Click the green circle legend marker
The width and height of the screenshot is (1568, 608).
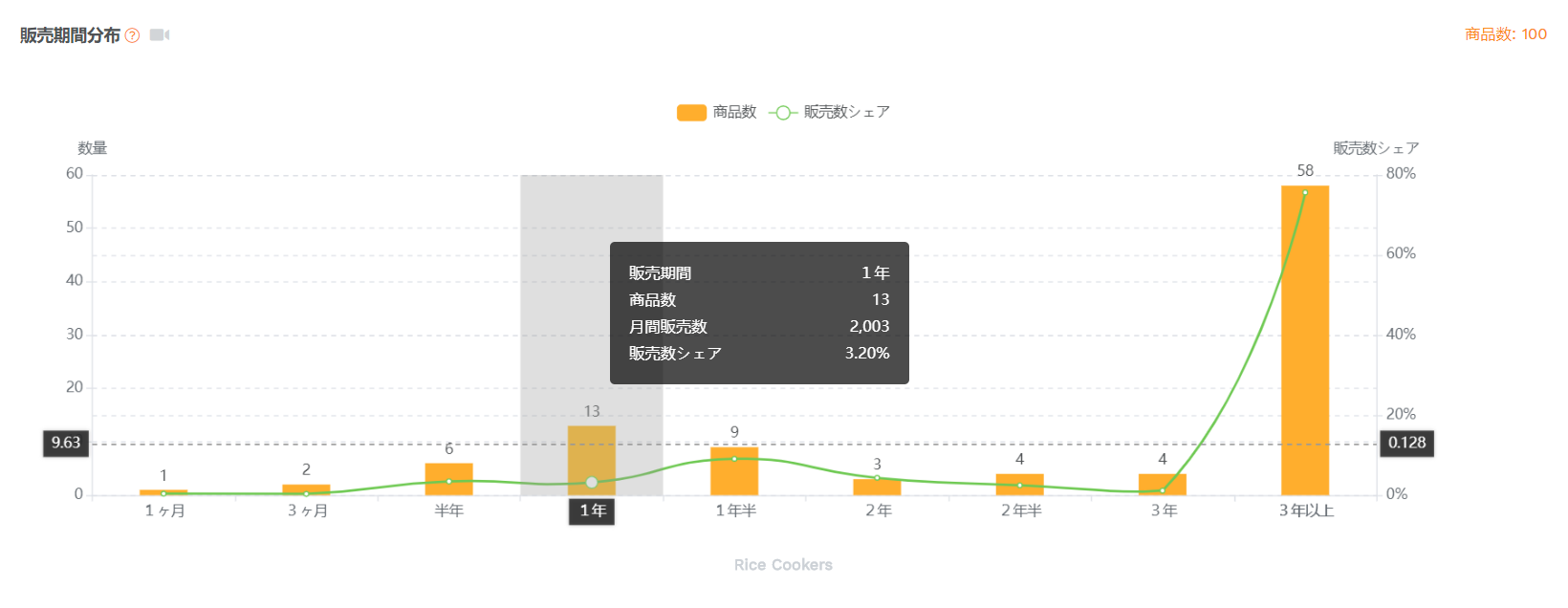(x=783, y=113)
